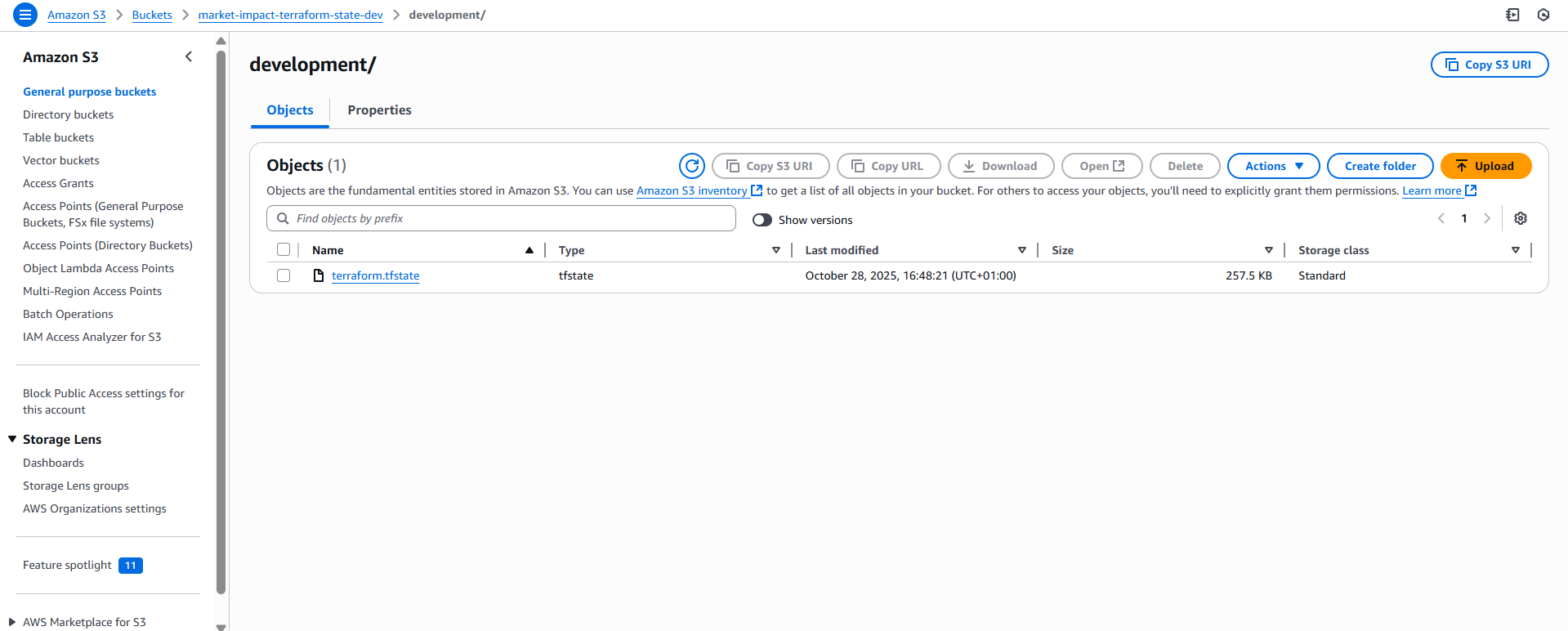Image resolution: width=1568 pixels, height=631 pixels.
Task: Open Batch Operations in sidebar
Action: pyautogui.click(x=68, y=314)
